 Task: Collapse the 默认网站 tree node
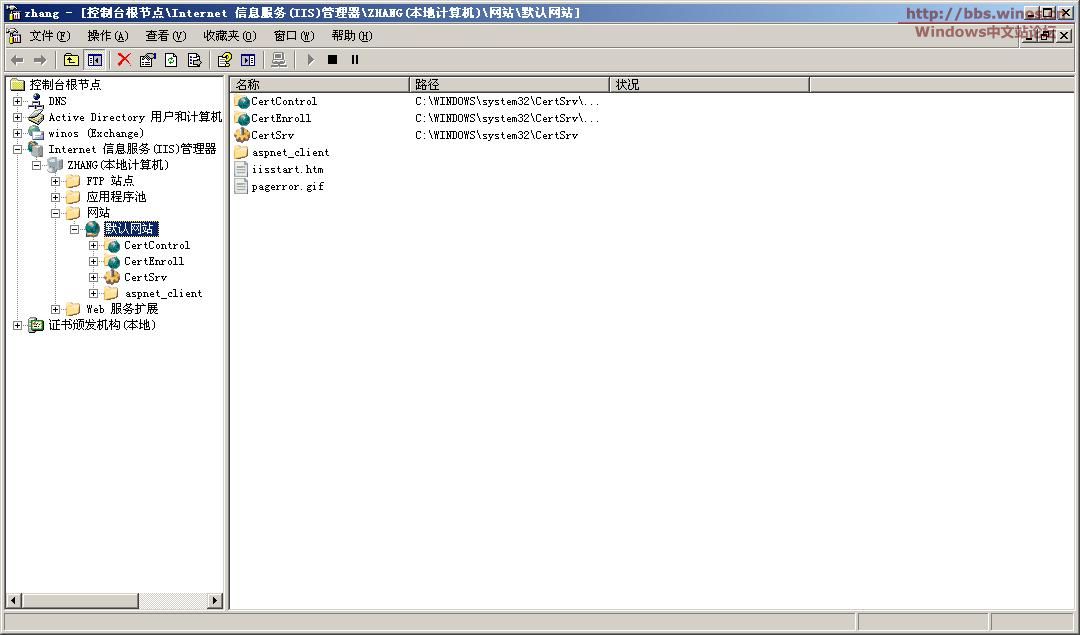(74, 229)
